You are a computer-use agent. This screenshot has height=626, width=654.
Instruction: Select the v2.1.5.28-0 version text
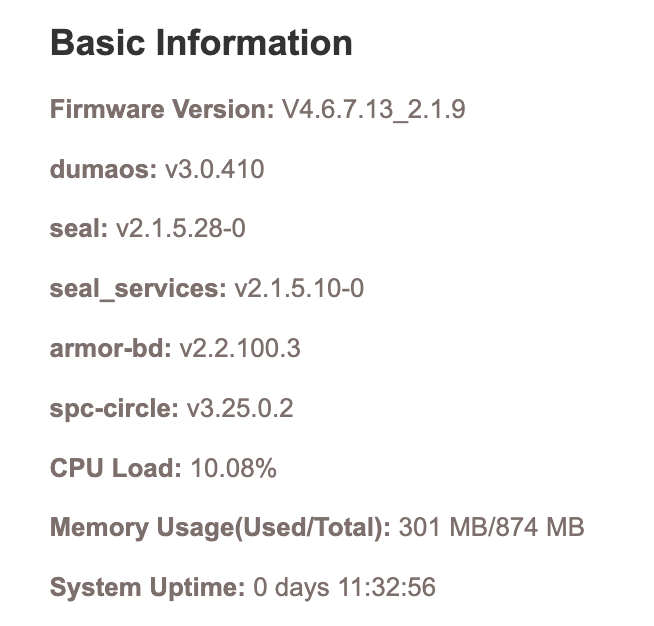click(x=180, y=229)
